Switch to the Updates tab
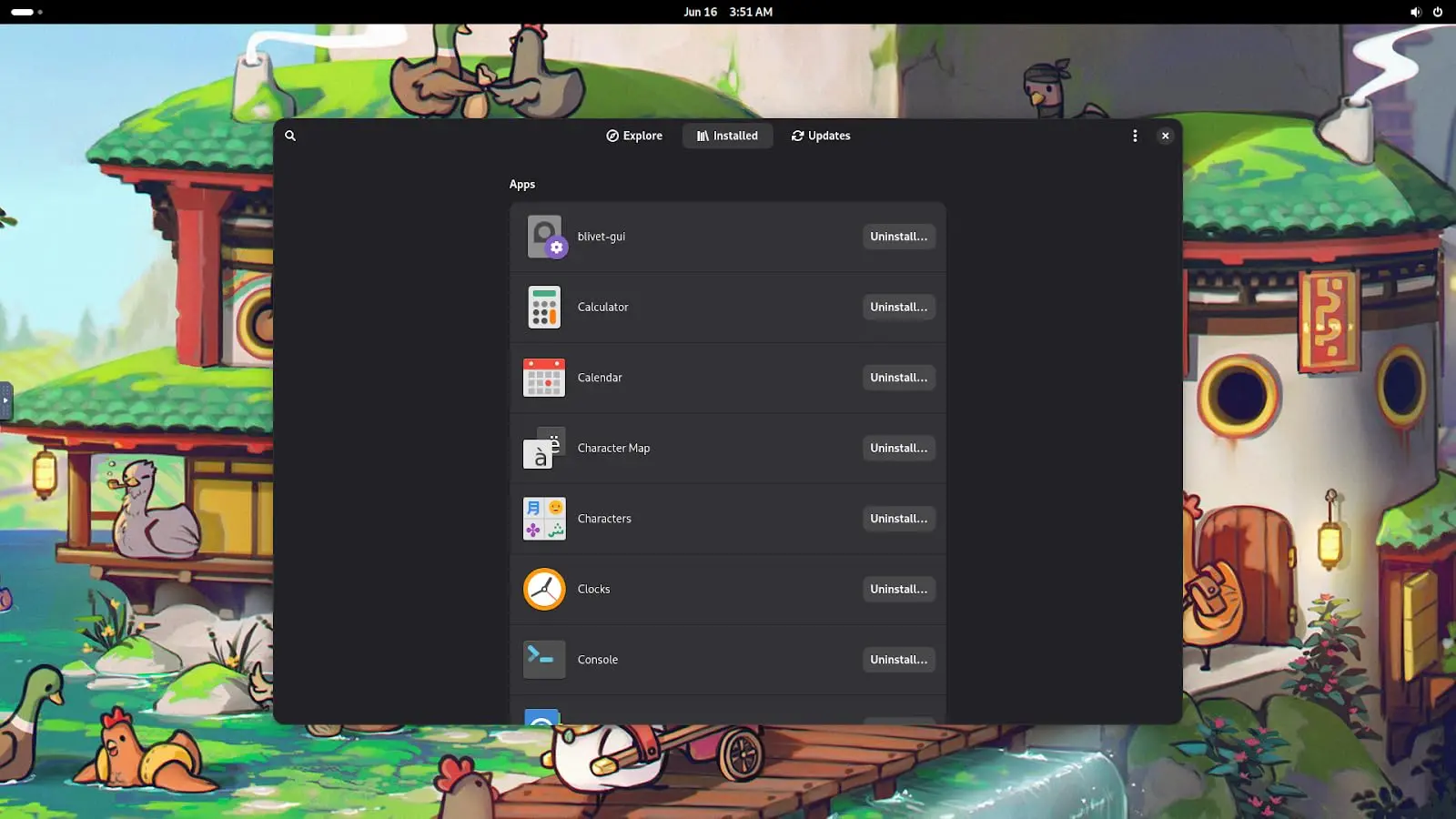This screenshot has height=819, width=1456. click(821, 136)
